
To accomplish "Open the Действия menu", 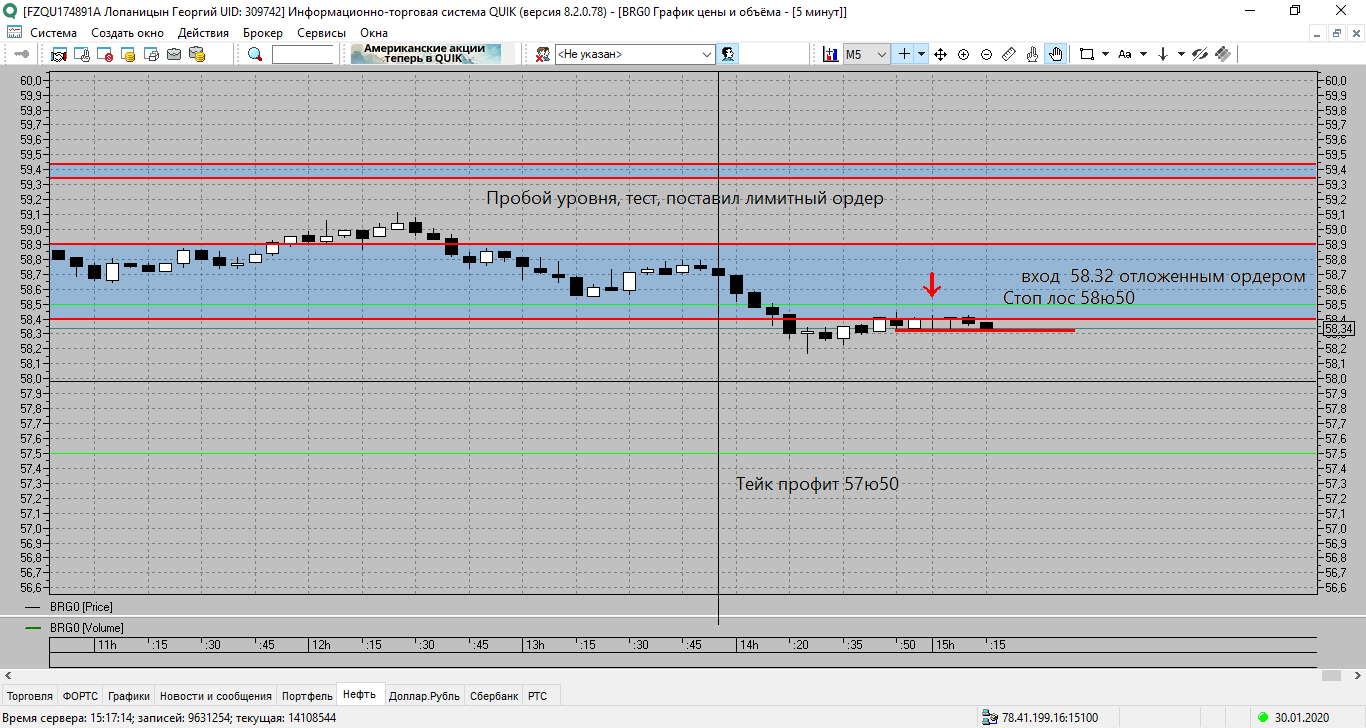I will click(x=203, y=33).
